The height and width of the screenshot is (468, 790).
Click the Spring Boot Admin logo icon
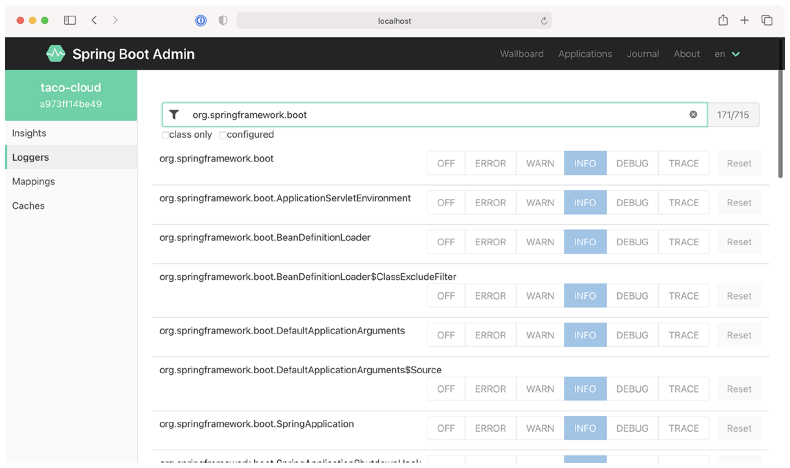point(56,54)
